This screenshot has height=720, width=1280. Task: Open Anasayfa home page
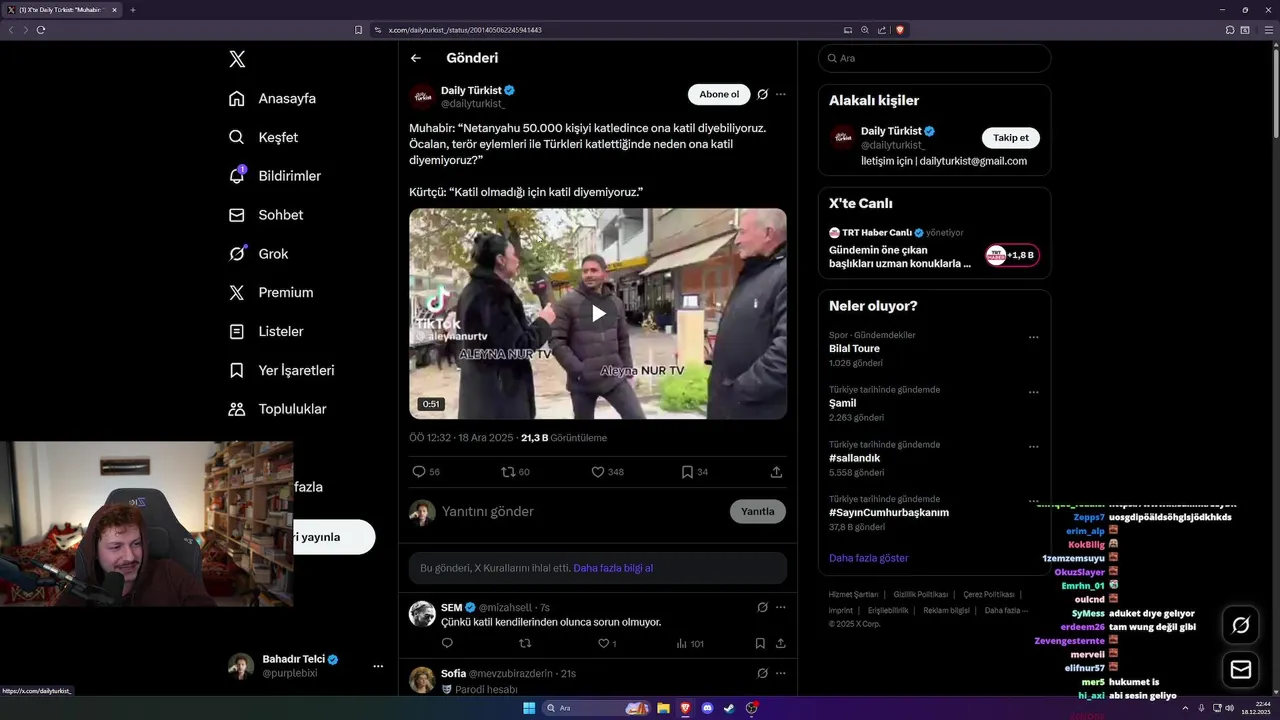272,98
